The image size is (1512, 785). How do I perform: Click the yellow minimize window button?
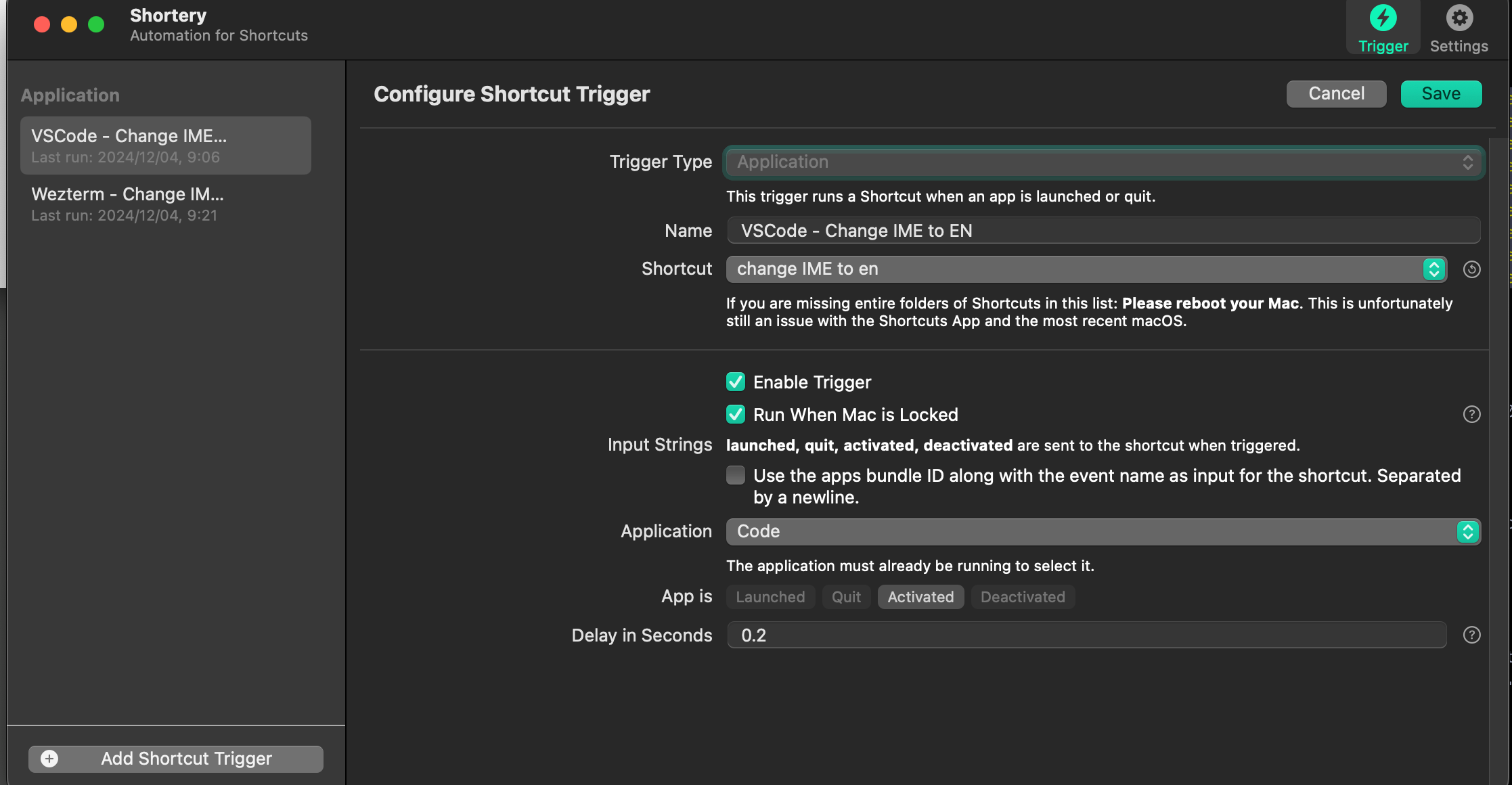click(x=69, y=24)
